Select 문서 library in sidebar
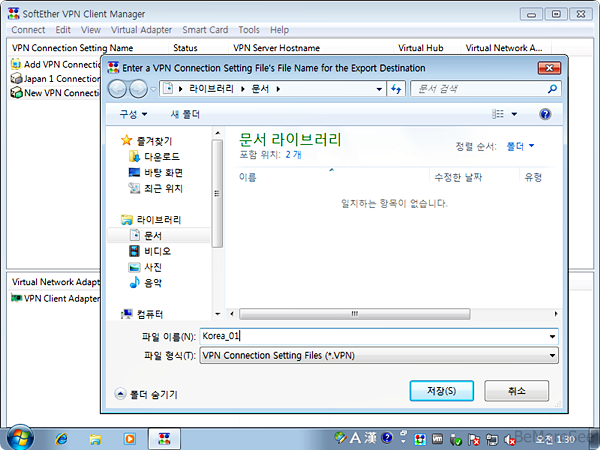600x450 pixels. pyautogui.click(x=146, y=235)
